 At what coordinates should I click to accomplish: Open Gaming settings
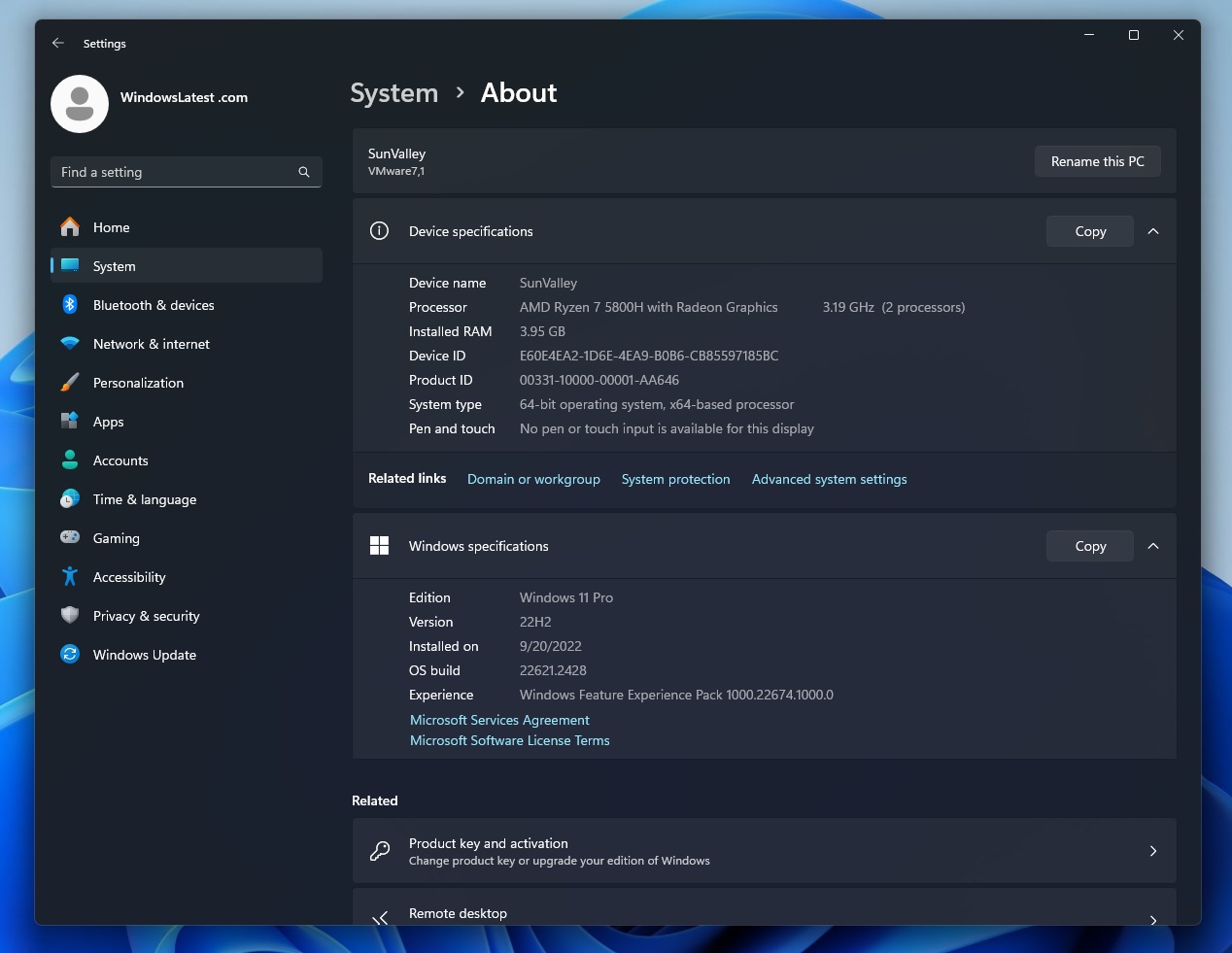[187, 537]
